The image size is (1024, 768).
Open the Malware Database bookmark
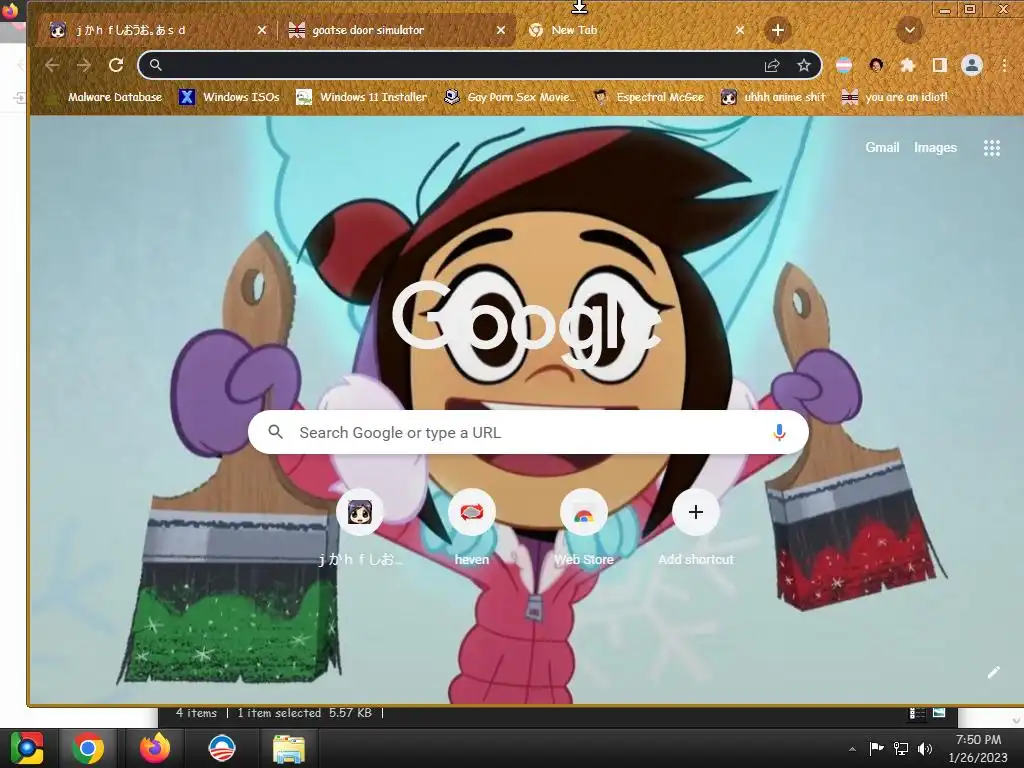(x=105, y=97)
